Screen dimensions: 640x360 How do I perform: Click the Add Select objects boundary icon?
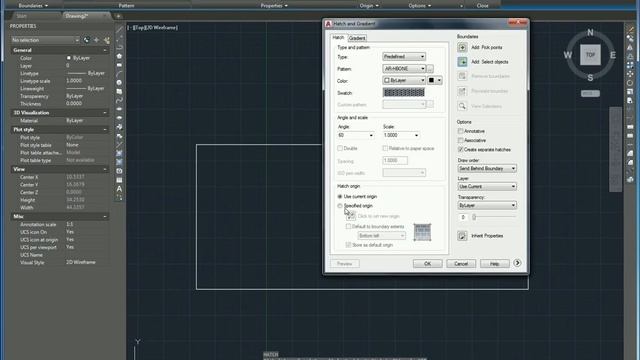462,62
